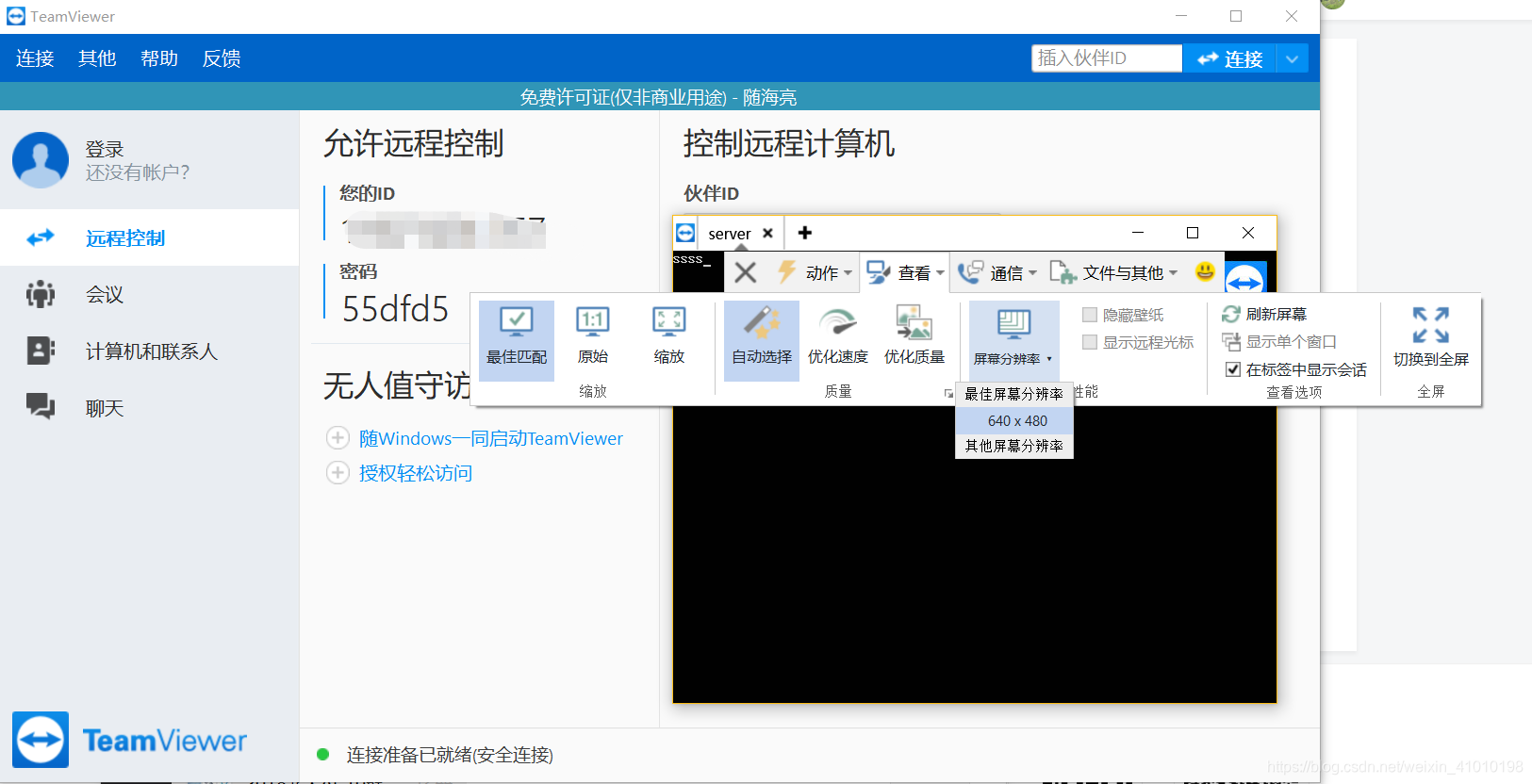Click the smiley feedback icon

[x=1205, y=271]
